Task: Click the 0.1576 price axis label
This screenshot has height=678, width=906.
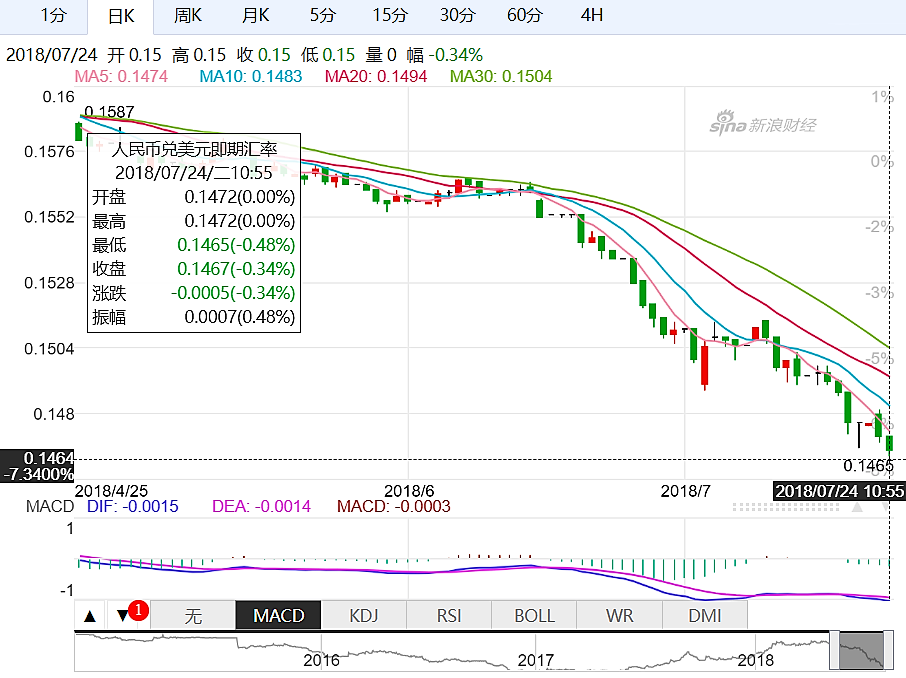Action: point(49,152)
